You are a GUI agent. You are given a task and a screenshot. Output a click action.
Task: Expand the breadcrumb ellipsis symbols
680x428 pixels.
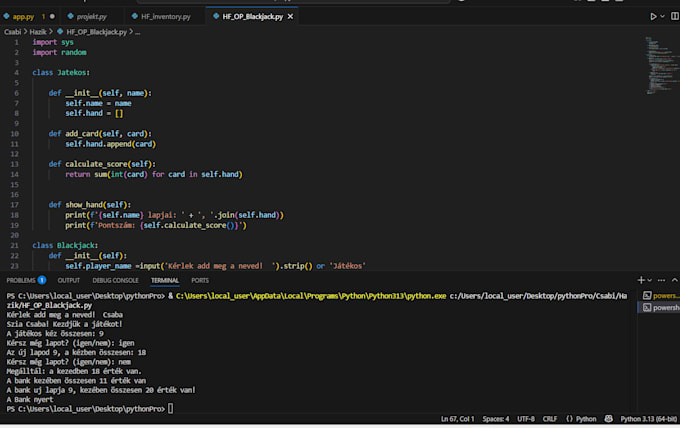coord(137,32)
